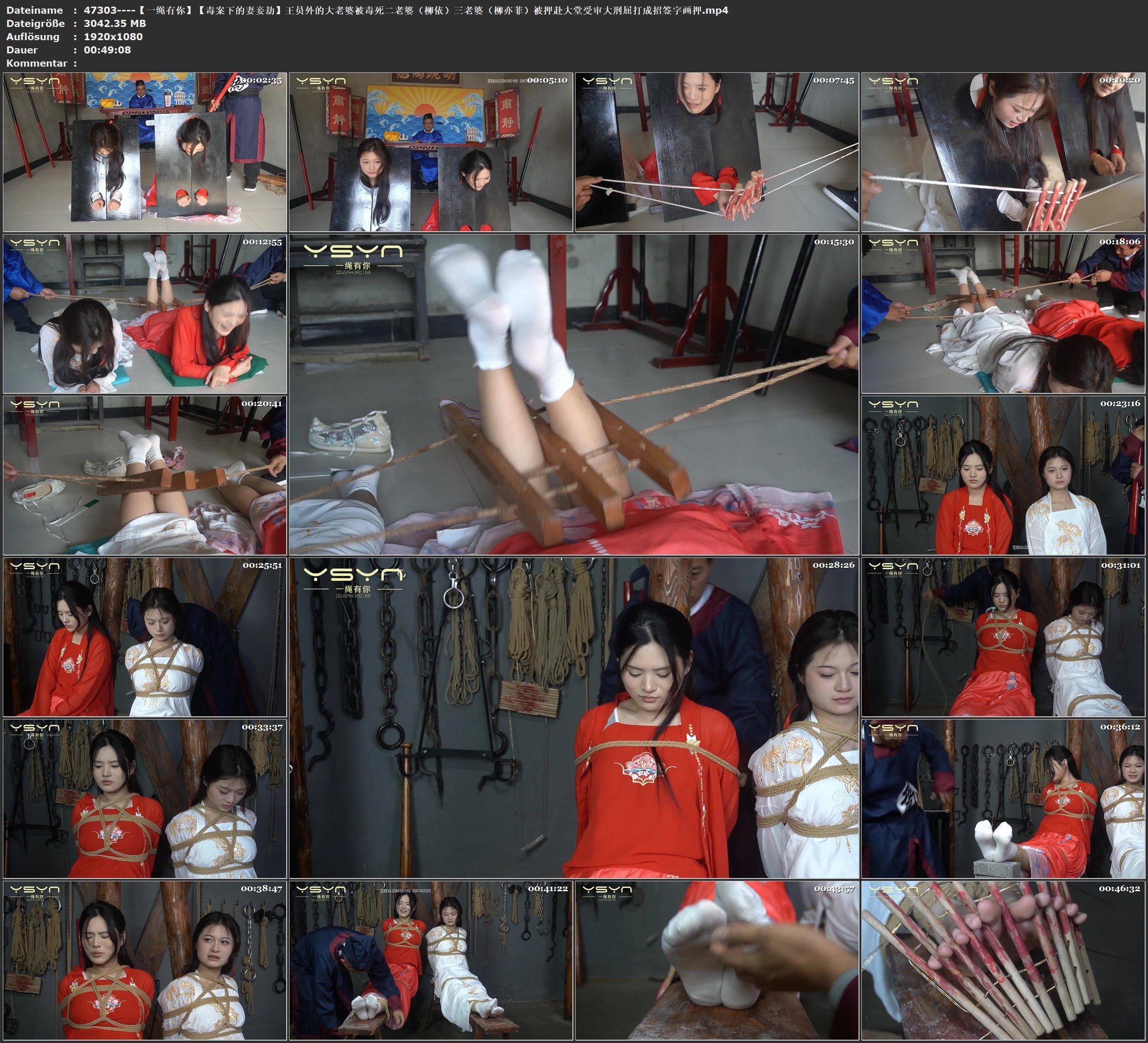Viewport: 1148px width, 1043px height.
Task: Click the 00:10:20 preview frame
Action: click(x=1003, y=151)
